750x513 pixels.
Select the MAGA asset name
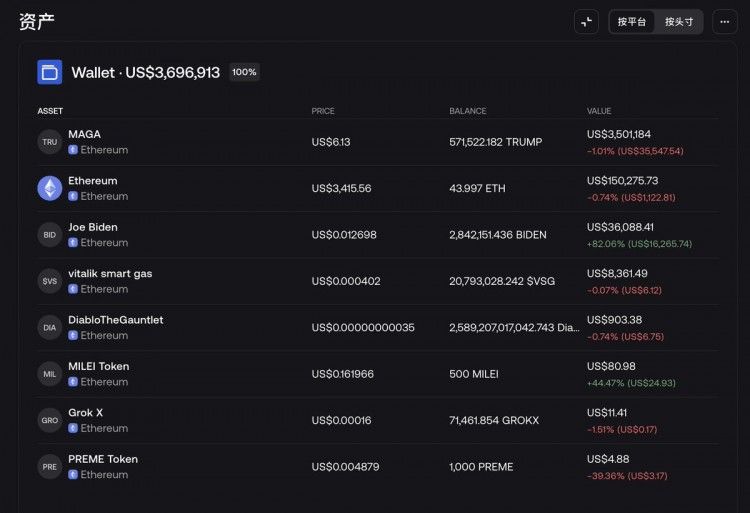[x=84, y=134]
